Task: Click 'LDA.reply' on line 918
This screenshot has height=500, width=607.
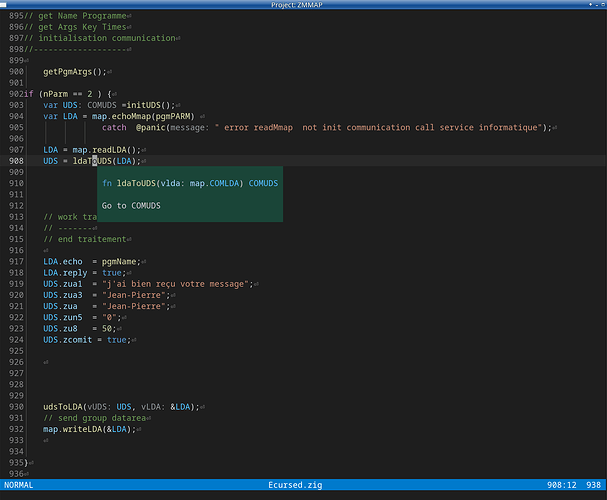Action: (65, 273)
